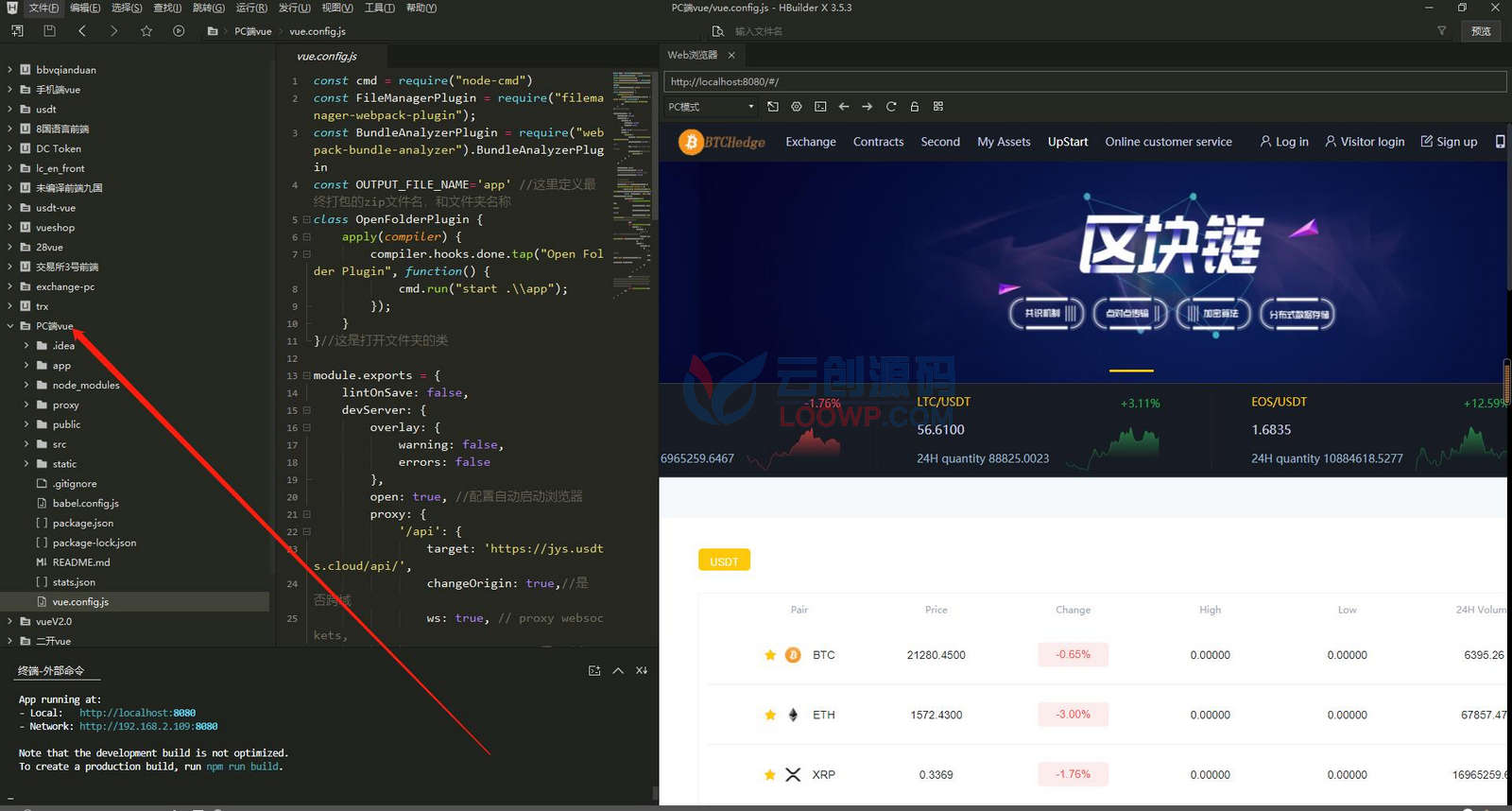Select the Web浏览器 tab
This screenshot has height=811, width=1512.
tap(693, 55)
